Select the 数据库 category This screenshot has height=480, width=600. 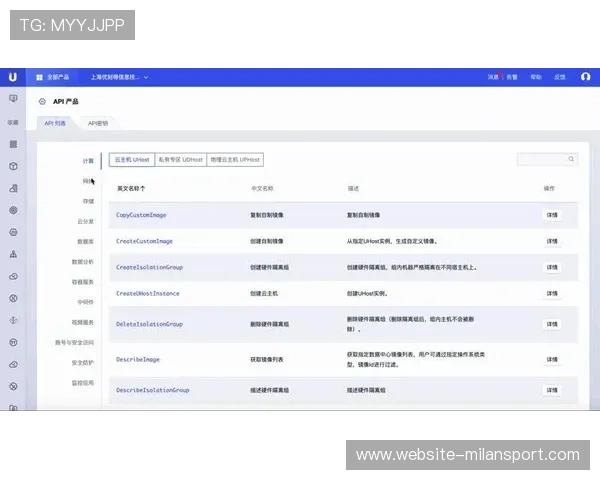(x=86, y=242)
